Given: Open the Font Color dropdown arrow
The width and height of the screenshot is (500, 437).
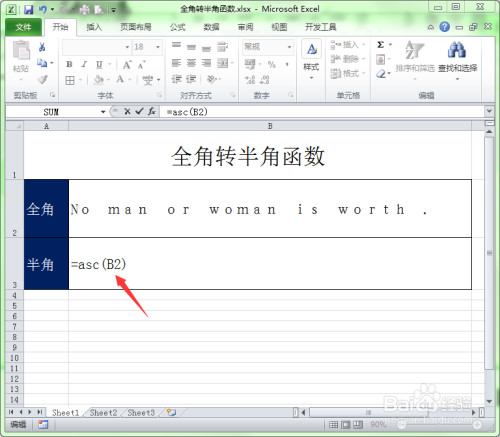Looking at the screenshot, I should 130,80.
